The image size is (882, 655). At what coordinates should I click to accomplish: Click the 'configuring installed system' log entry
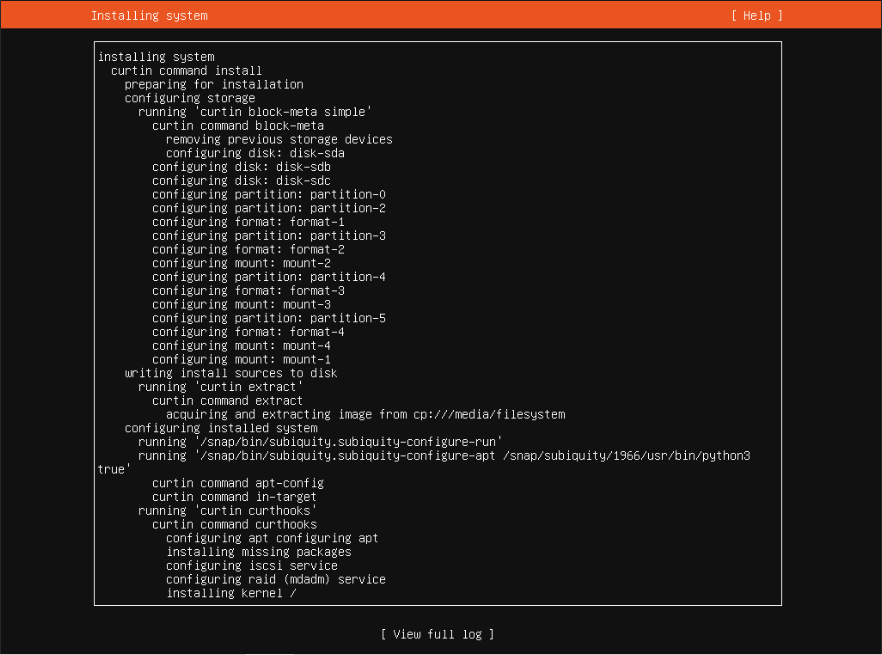click(221, 428)
